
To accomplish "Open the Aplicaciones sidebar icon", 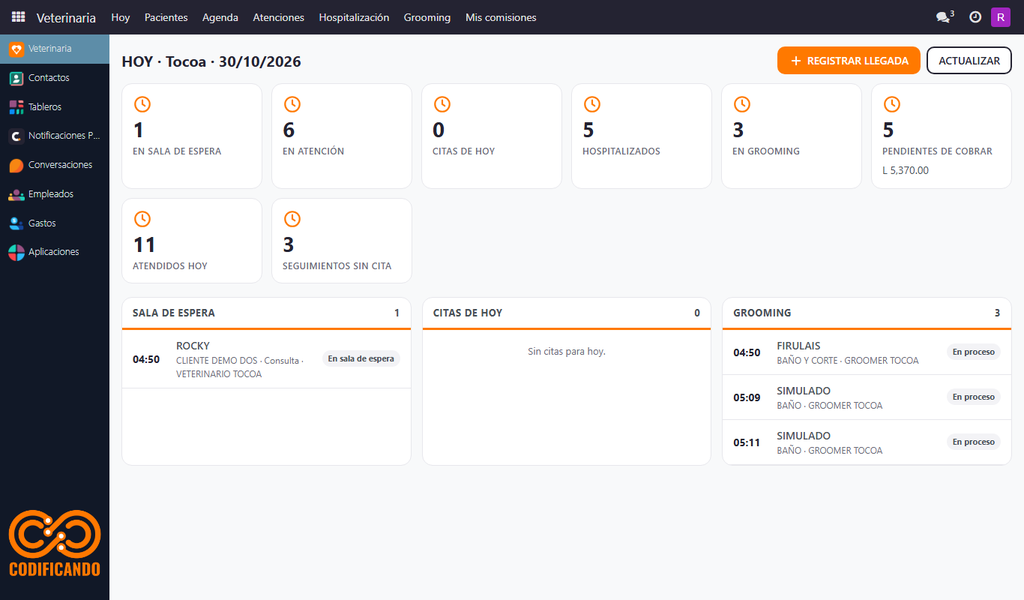I will [x=16, y=252].
